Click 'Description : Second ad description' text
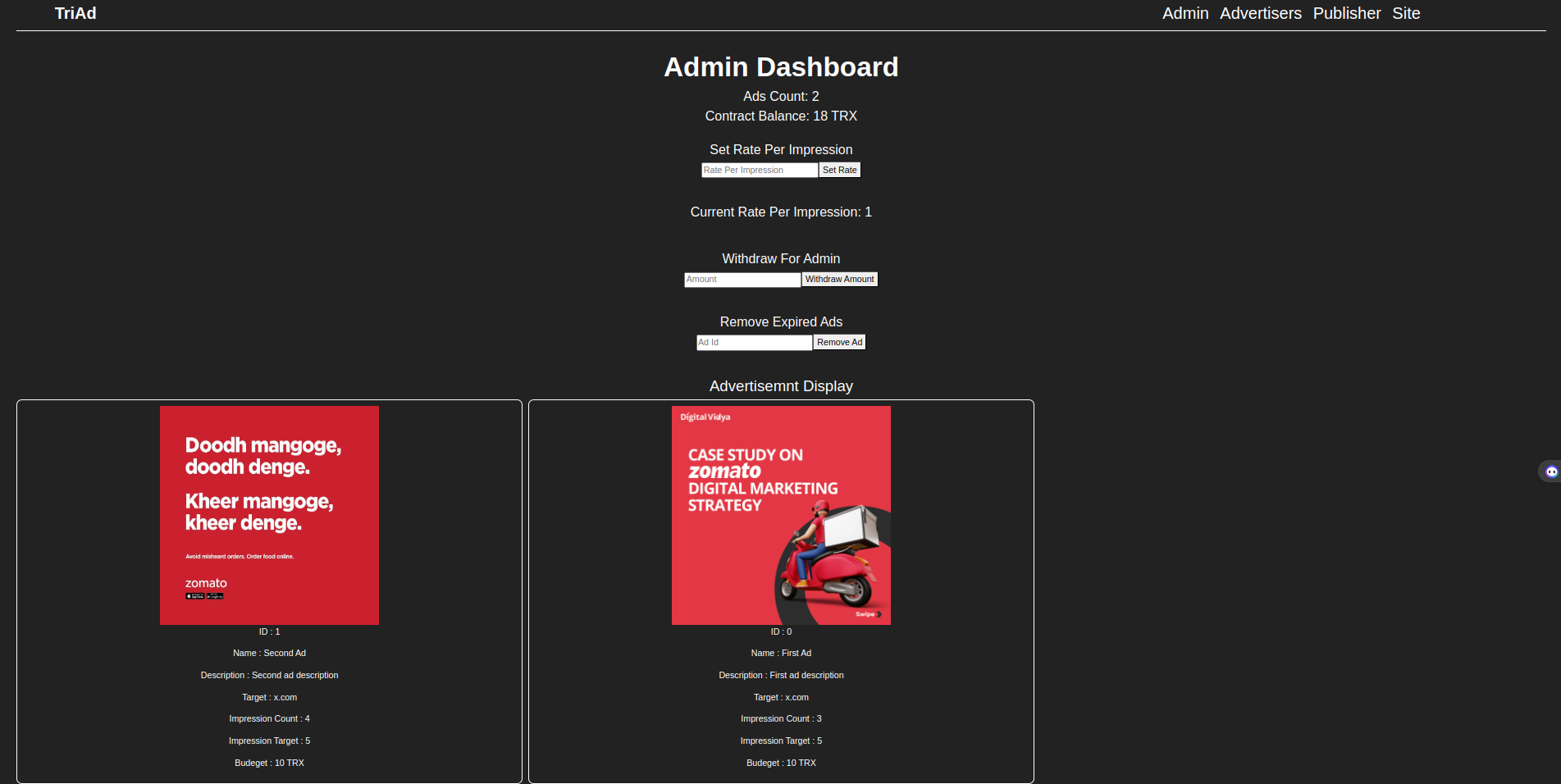The height and width of the screenshot is (784, 1561). point(269,676)
